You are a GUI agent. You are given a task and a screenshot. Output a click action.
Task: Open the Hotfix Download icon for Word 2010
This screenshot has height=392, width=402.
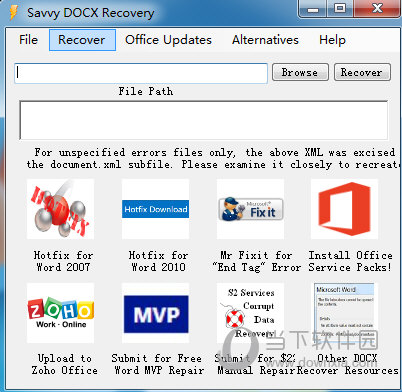tap(155, 209)
